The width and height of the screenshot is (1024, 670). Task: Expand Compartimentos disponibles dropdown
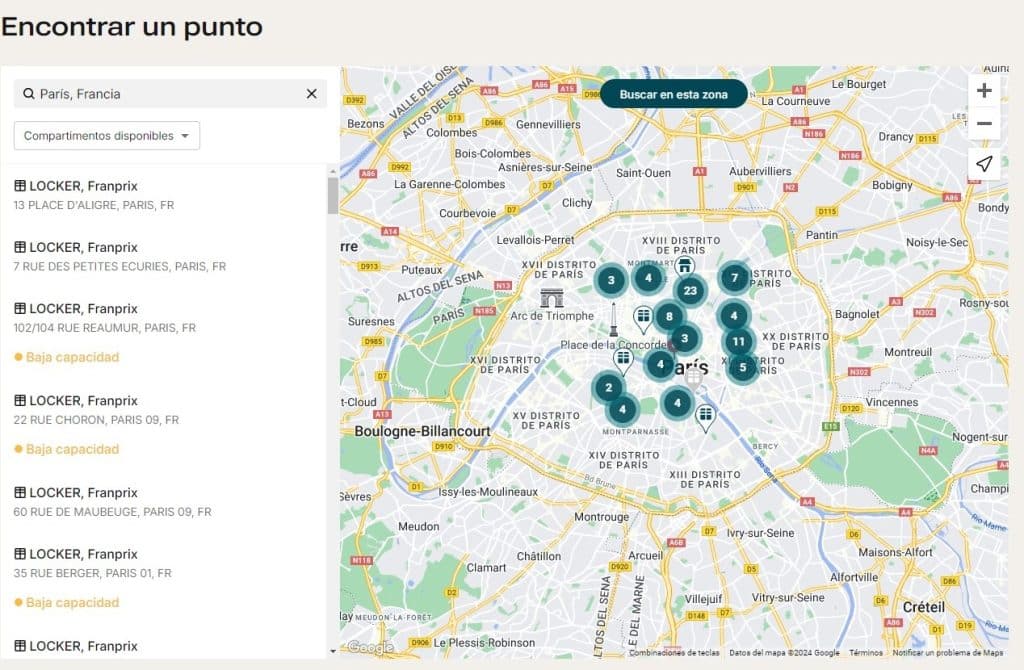point(106,136)
